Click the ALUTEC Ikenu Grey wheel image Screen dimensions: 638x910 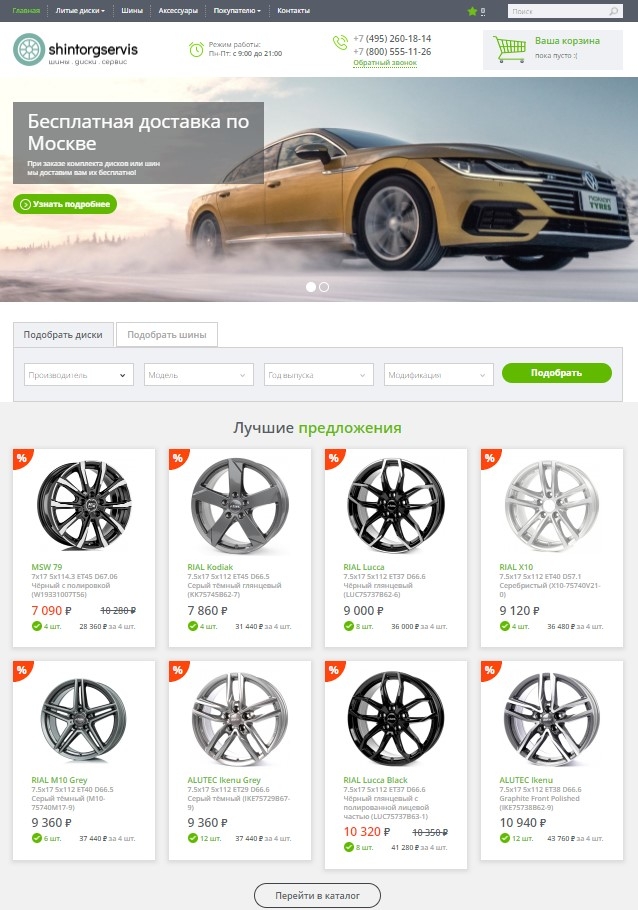click(240, 719)
